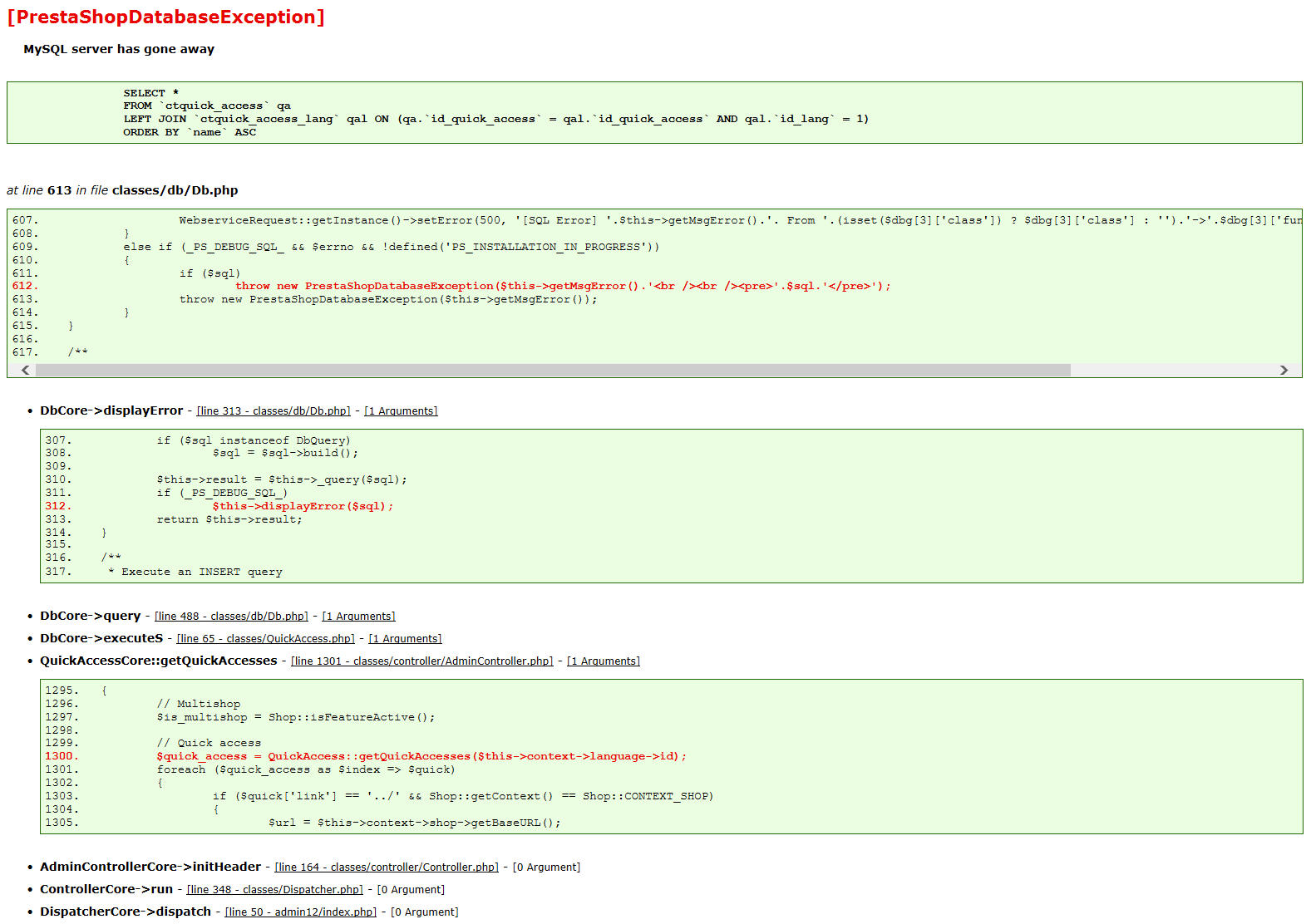Expand '1 Arguments' for QuickAccessCore::getQuickAccesses
The image size is (1311, 924).
tap(604, 661)
